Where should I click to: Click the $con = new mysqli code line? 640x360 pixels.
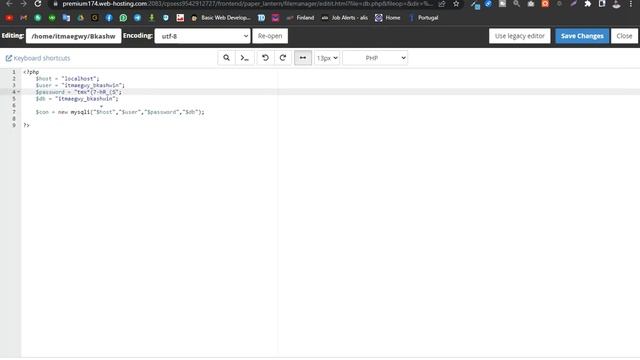120,112
